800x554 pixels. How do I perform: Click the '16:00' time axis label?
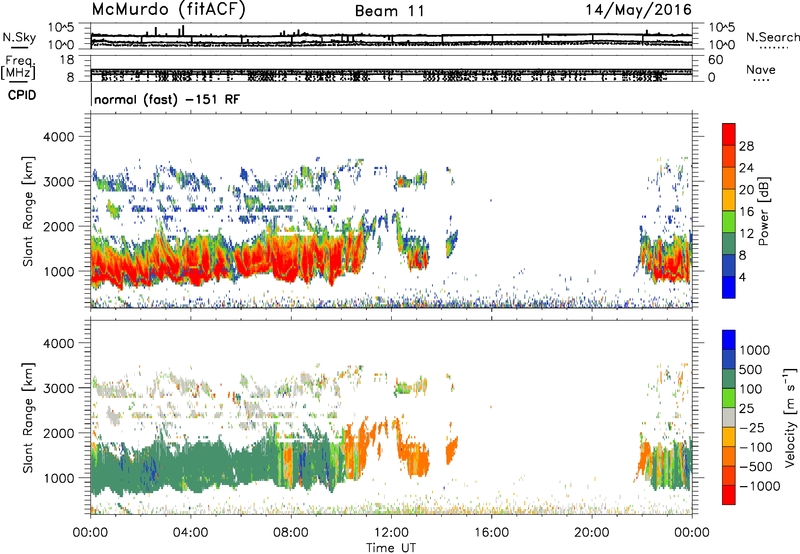(491, 533)
